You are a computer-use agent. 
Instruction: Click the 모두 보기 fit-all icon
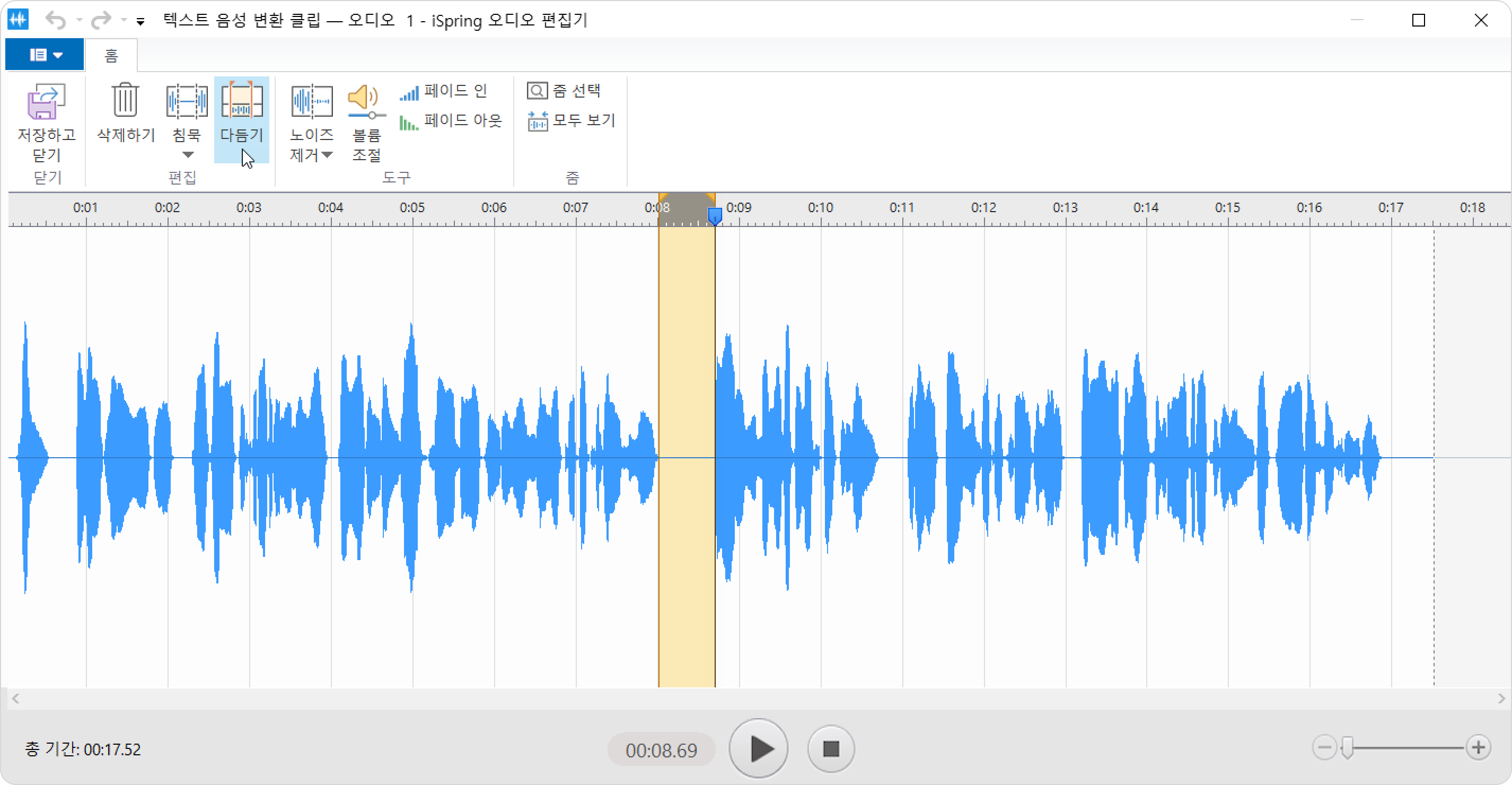pyautogui.click(x=537, y=121)
